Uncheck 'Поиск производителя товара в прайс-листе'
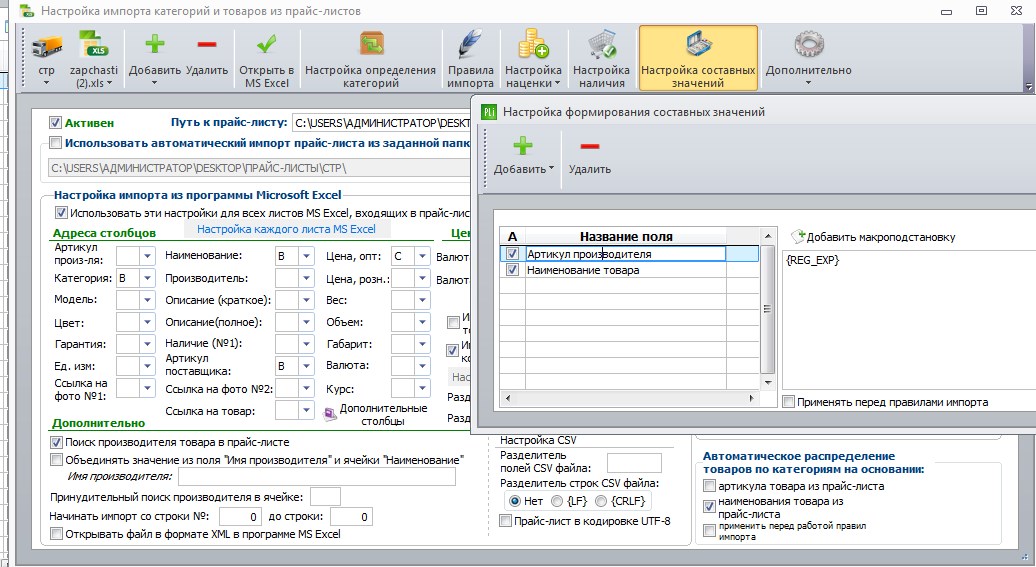The width and height of the screenshot is (1036, 567). (x=56, y=442)
